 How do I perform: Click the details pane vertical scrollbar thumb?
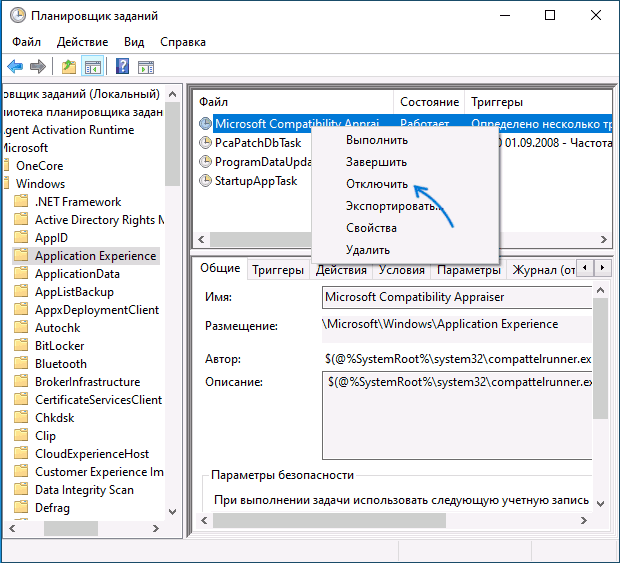(601, 358)
